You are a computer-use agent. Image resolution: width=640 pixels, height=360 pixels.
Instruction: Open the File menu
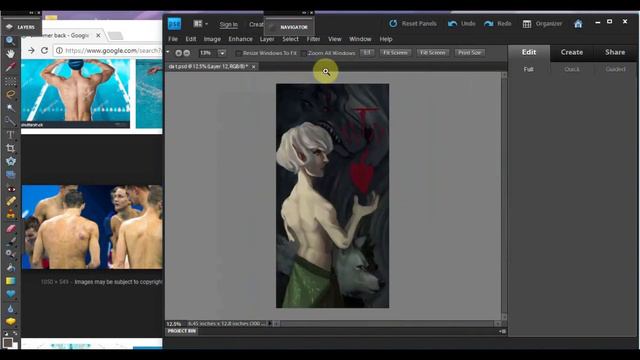(x=173, y=39)
